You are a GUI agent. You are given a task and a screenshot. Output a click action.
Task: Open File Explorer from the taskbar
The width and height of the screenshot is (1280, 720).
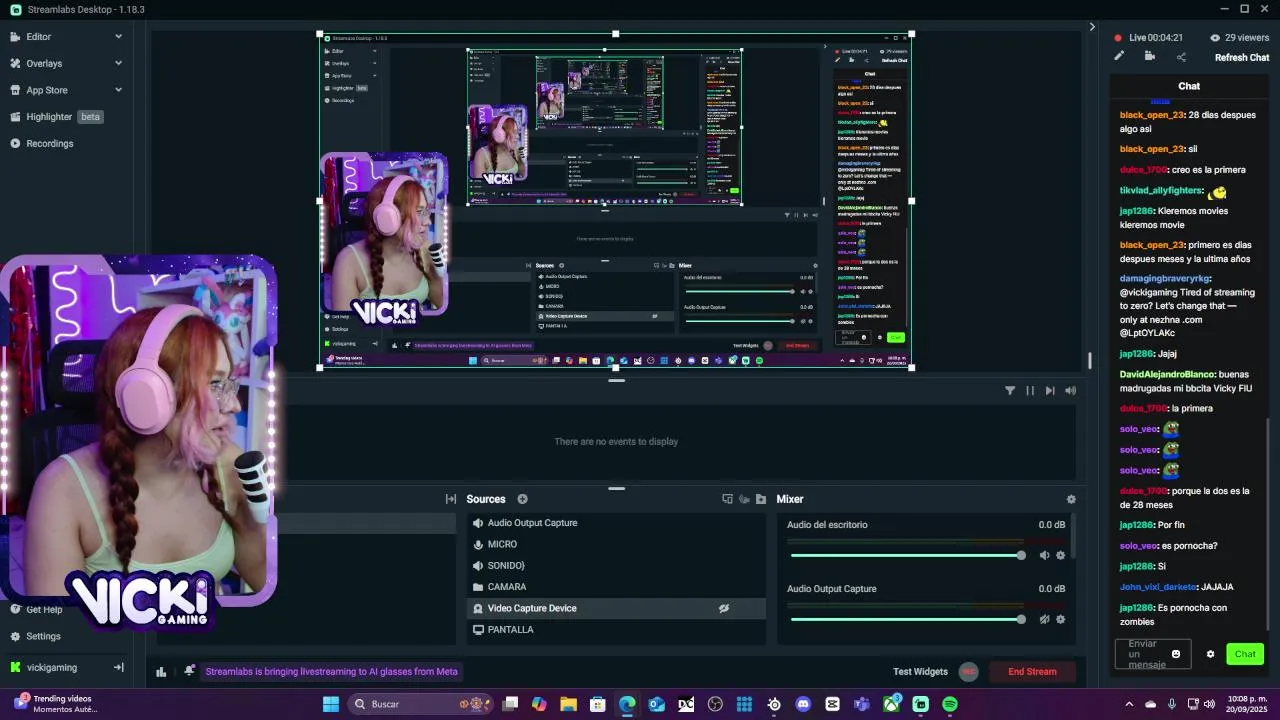coord(568,704)
